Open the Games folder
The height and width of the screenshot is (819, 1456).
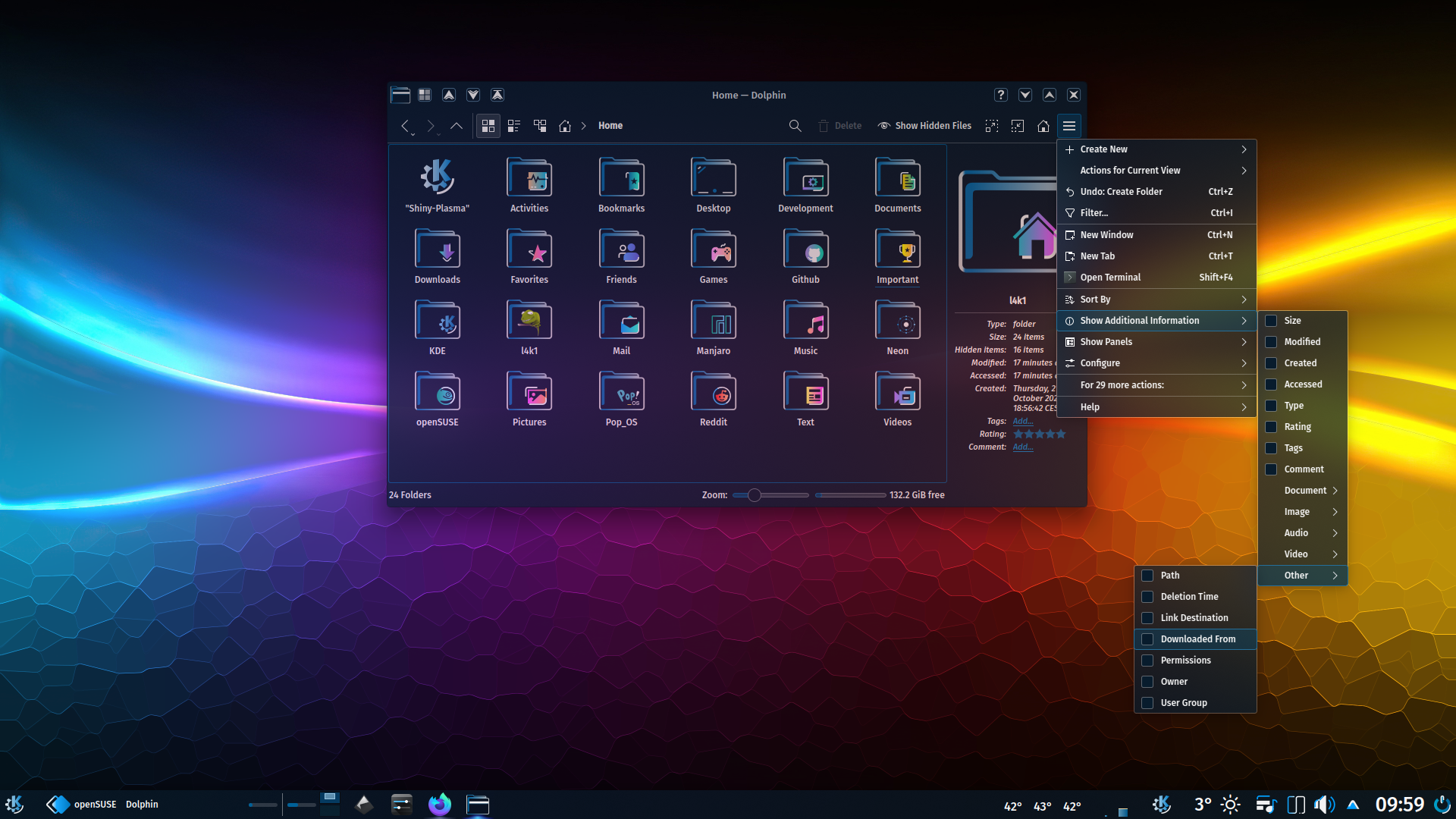714,257
